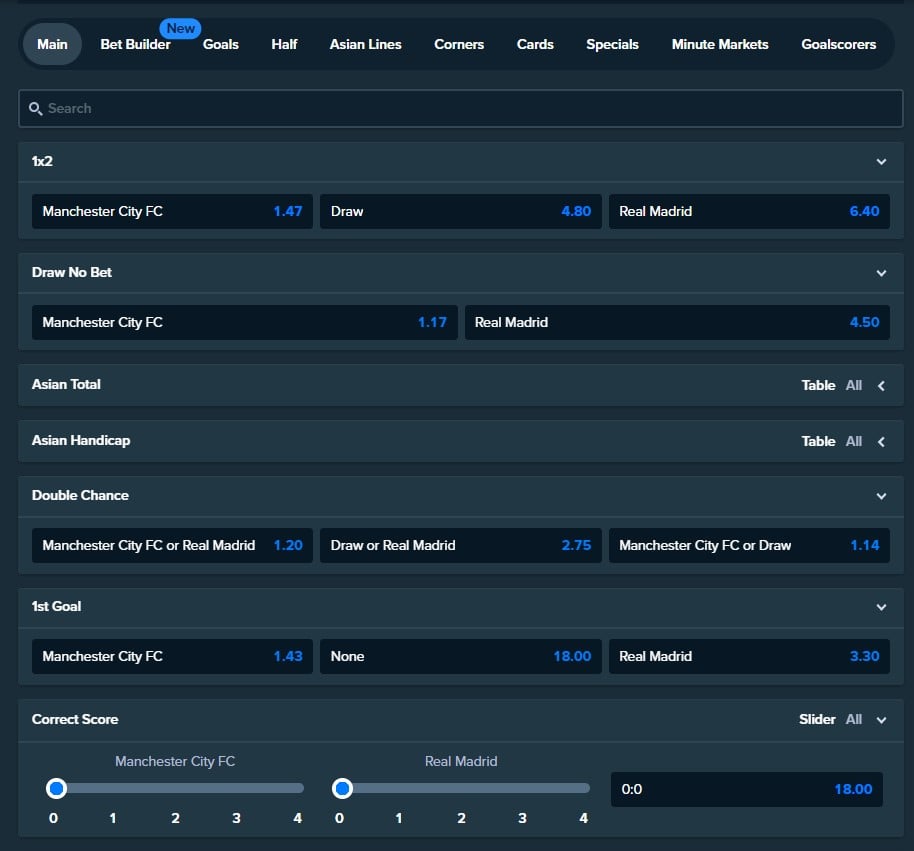The image size is (914, 851).
Task: Open the Goalscorers tab
Action: (x=838, y=44)
